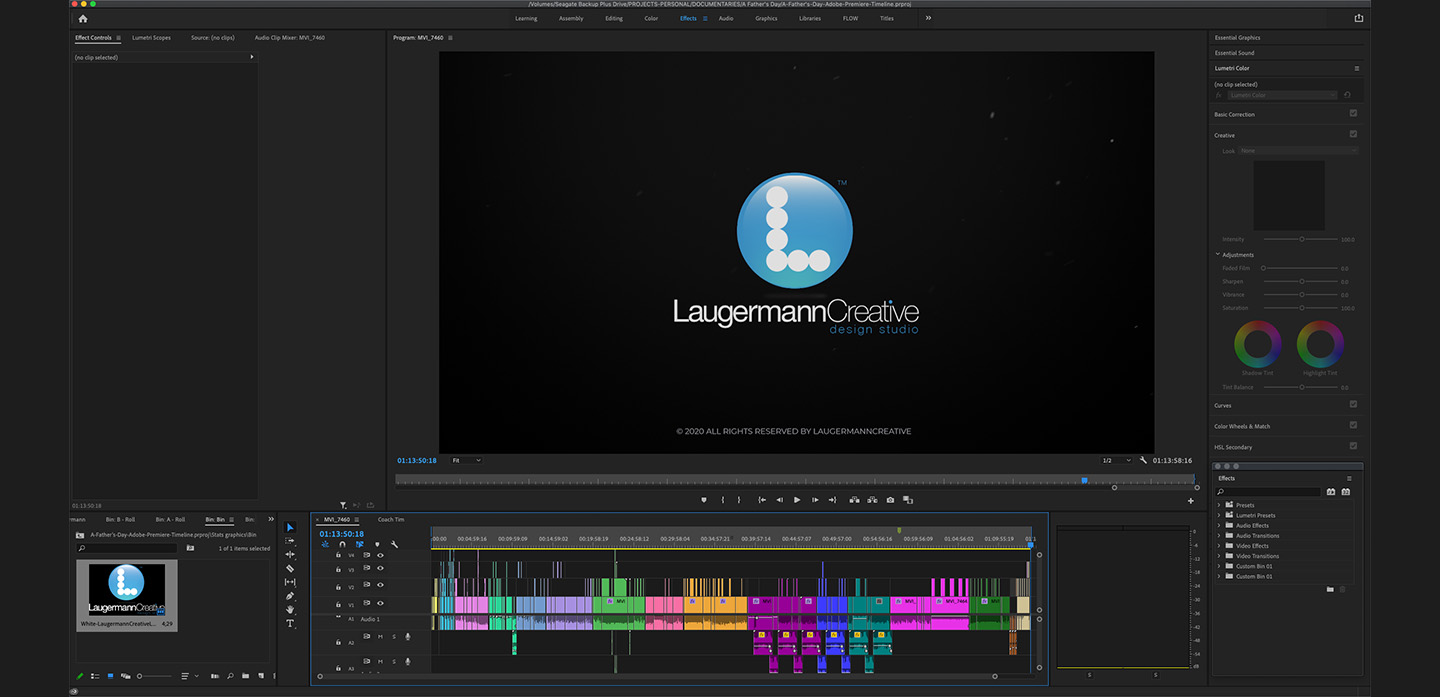Expand the Video Transitions folder
This screenshot has height=697, width=1440.
1219,556
